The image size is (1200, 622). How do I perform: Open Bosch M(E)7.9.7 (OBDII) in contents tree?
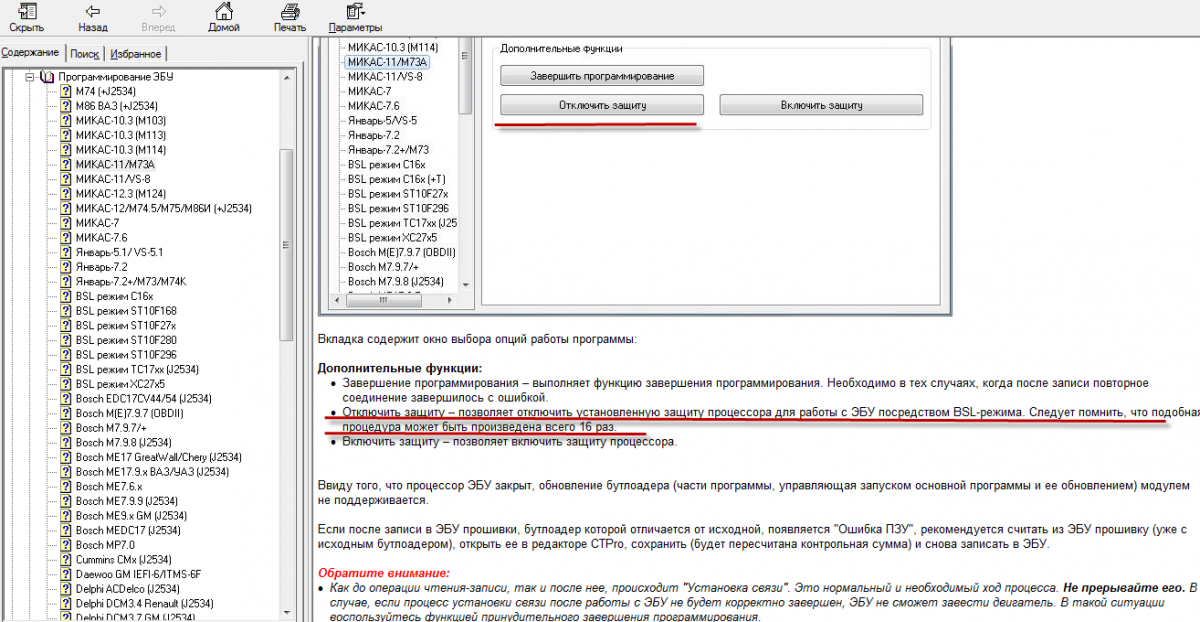[x=130, y=413]
